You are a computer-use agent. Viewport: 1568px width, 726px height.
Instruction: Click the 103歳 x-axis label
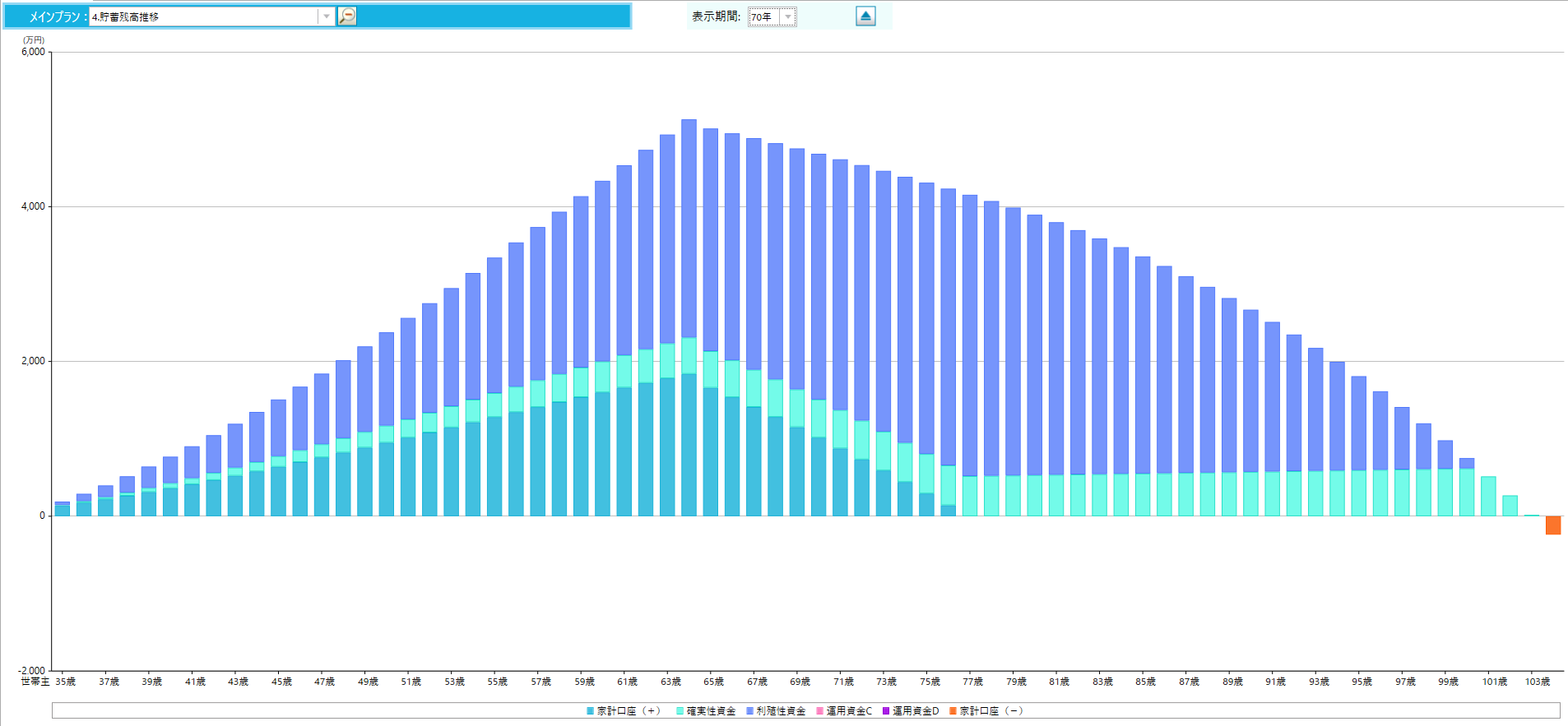pyautogui.click(x=1537, y=682)
